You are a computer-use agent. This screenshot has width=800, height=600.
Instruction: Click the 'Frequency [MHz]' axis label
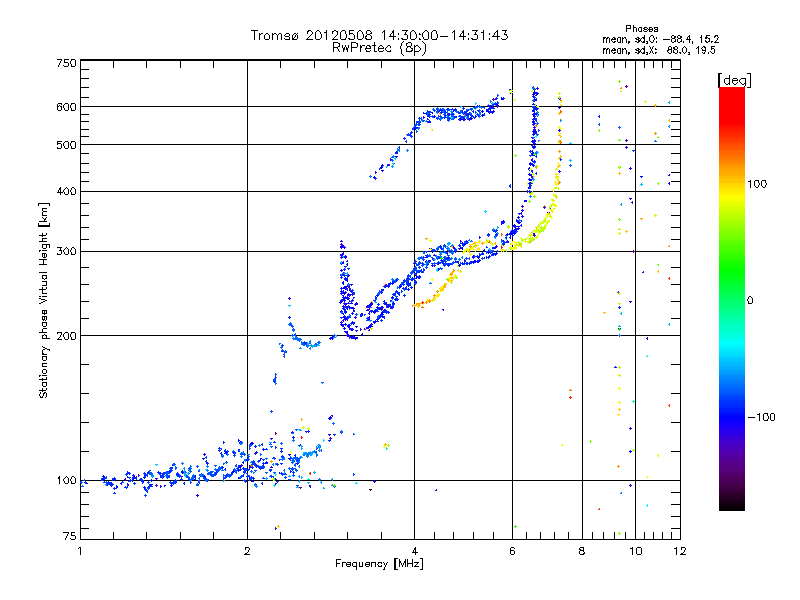pyautogui.click(x=379, y=564)
